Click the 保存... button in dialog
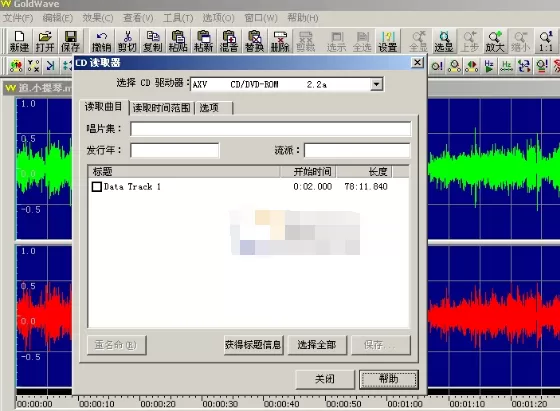The width and height of the screenshot is (560, 411). tap(381, 345)
